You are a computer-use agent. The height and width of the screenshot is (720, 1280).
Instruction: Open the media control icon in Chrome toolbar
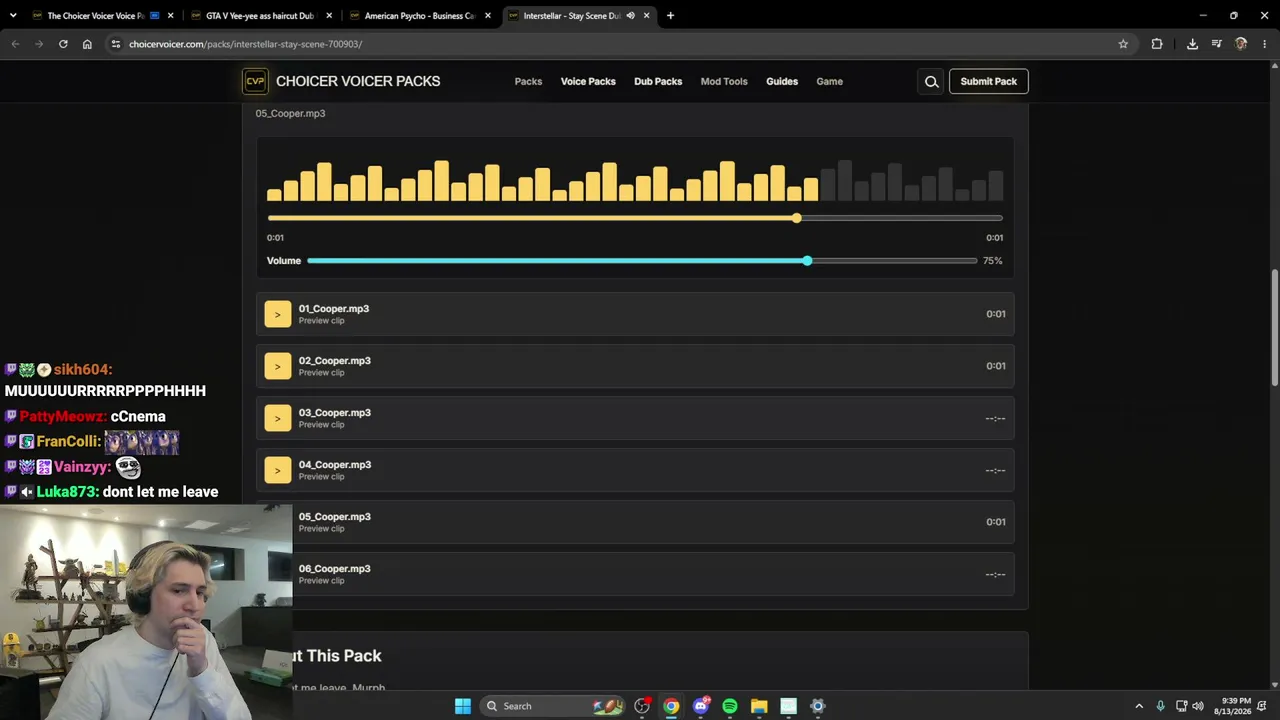coord(1216,44)
